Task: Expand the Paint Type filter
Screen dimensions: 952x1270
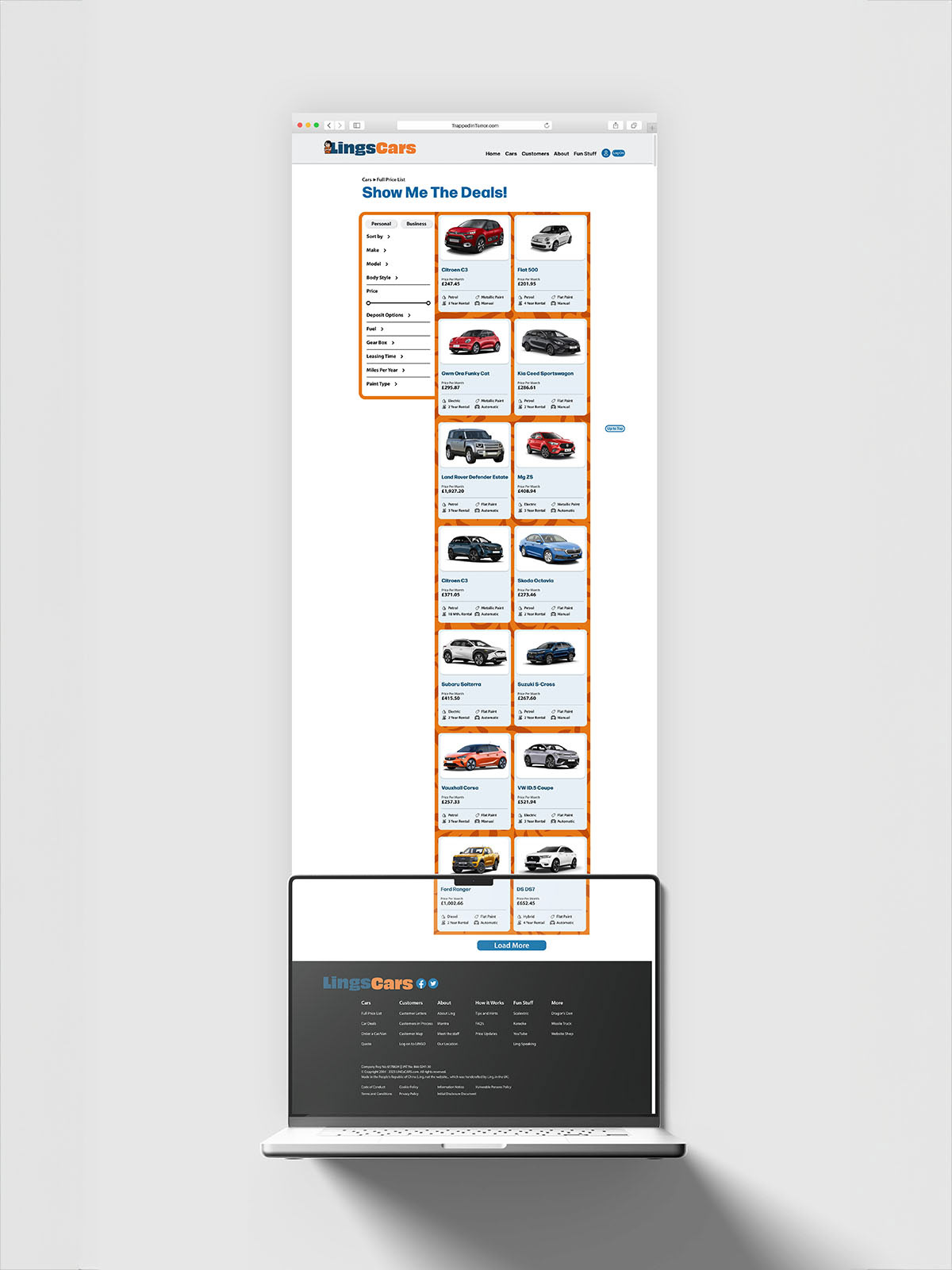Action: [382, 384]
